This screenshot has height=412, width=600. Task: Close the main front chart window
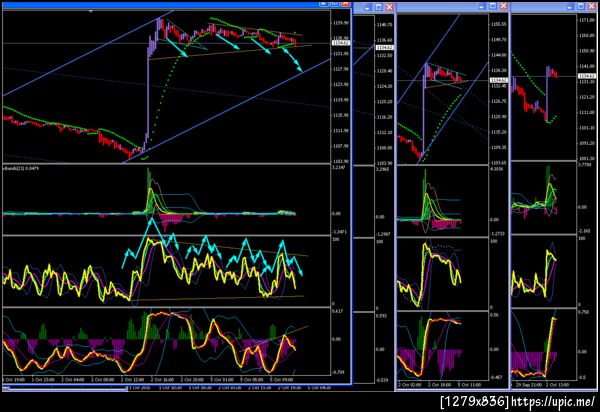(346, 3)
